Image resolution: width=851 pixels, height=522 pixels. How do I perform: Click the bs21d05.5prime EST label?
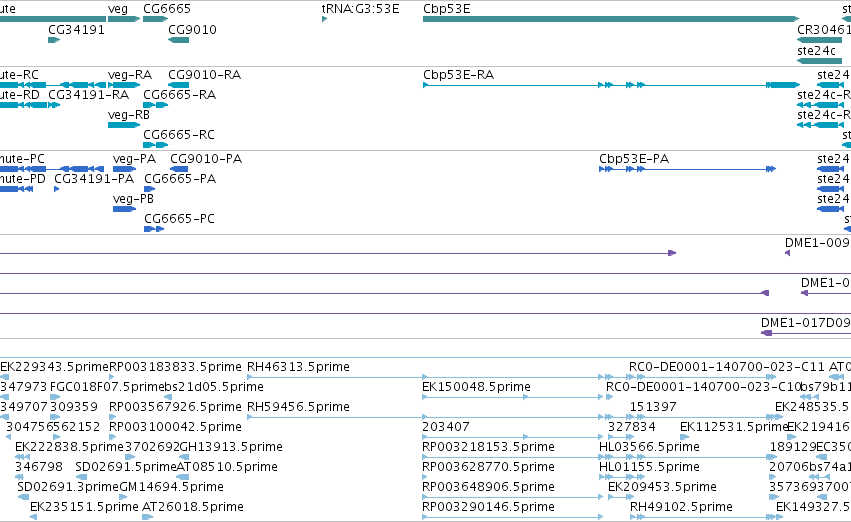point(214,387)
